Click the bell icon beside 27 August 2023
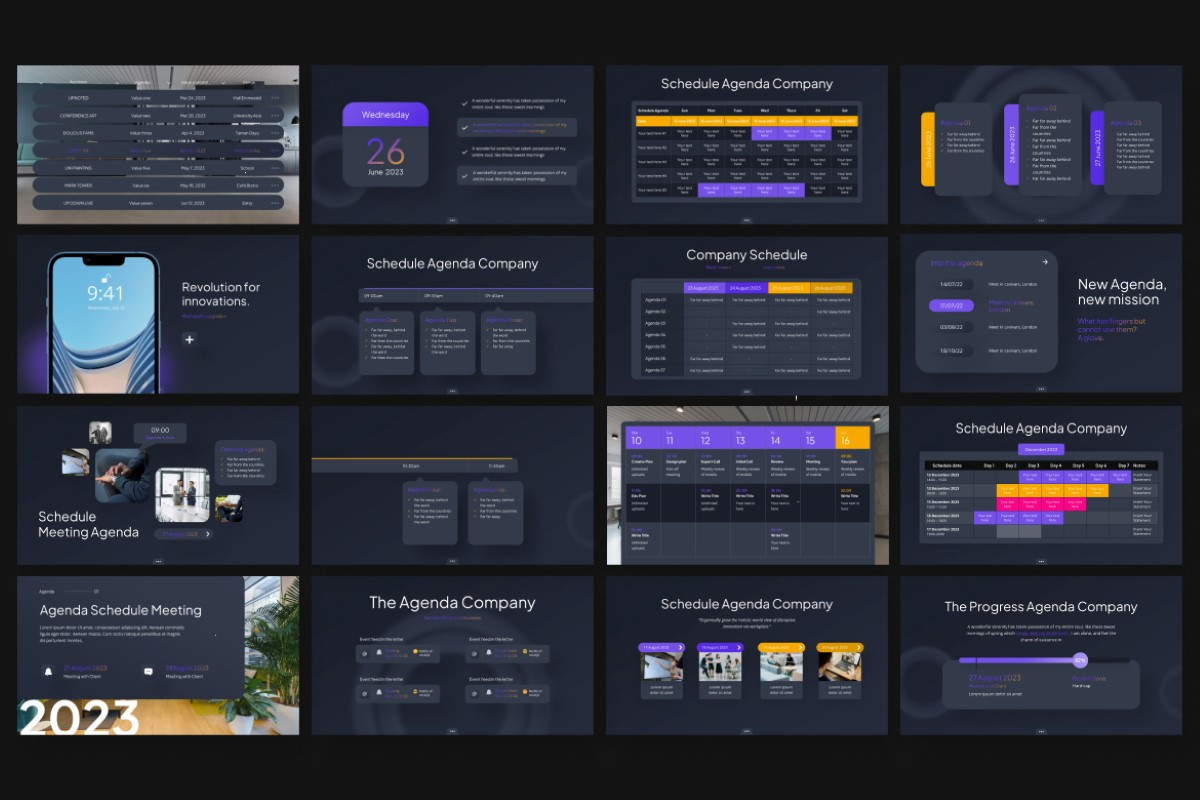 point(47,672)
